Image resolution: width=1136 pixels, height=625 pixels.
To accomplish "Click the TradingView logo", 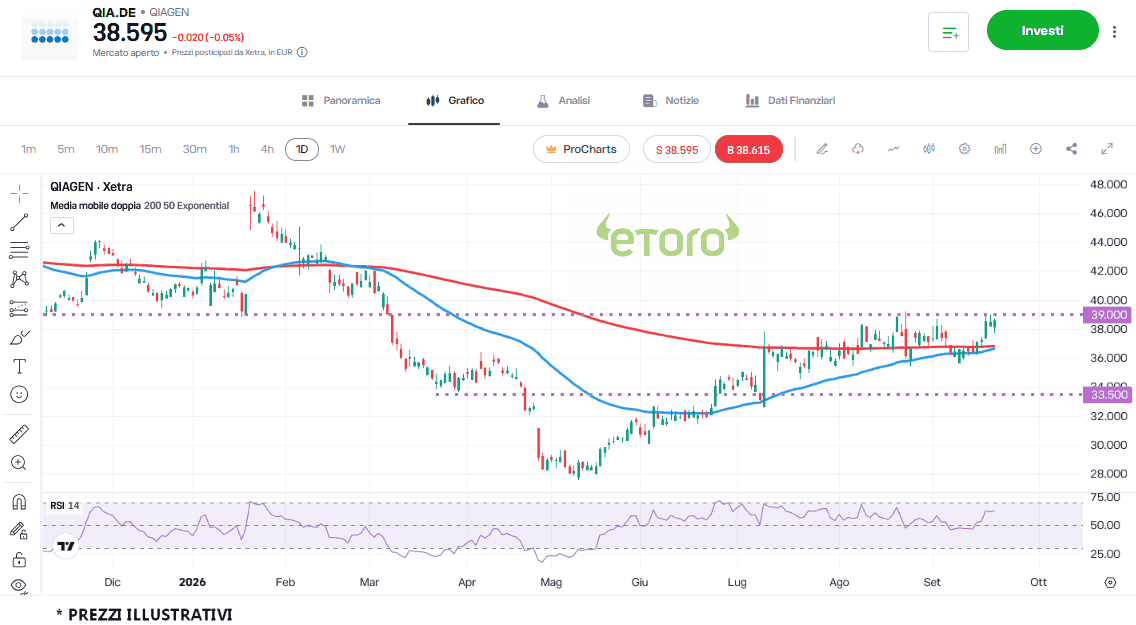I will [x=66, y=545].
